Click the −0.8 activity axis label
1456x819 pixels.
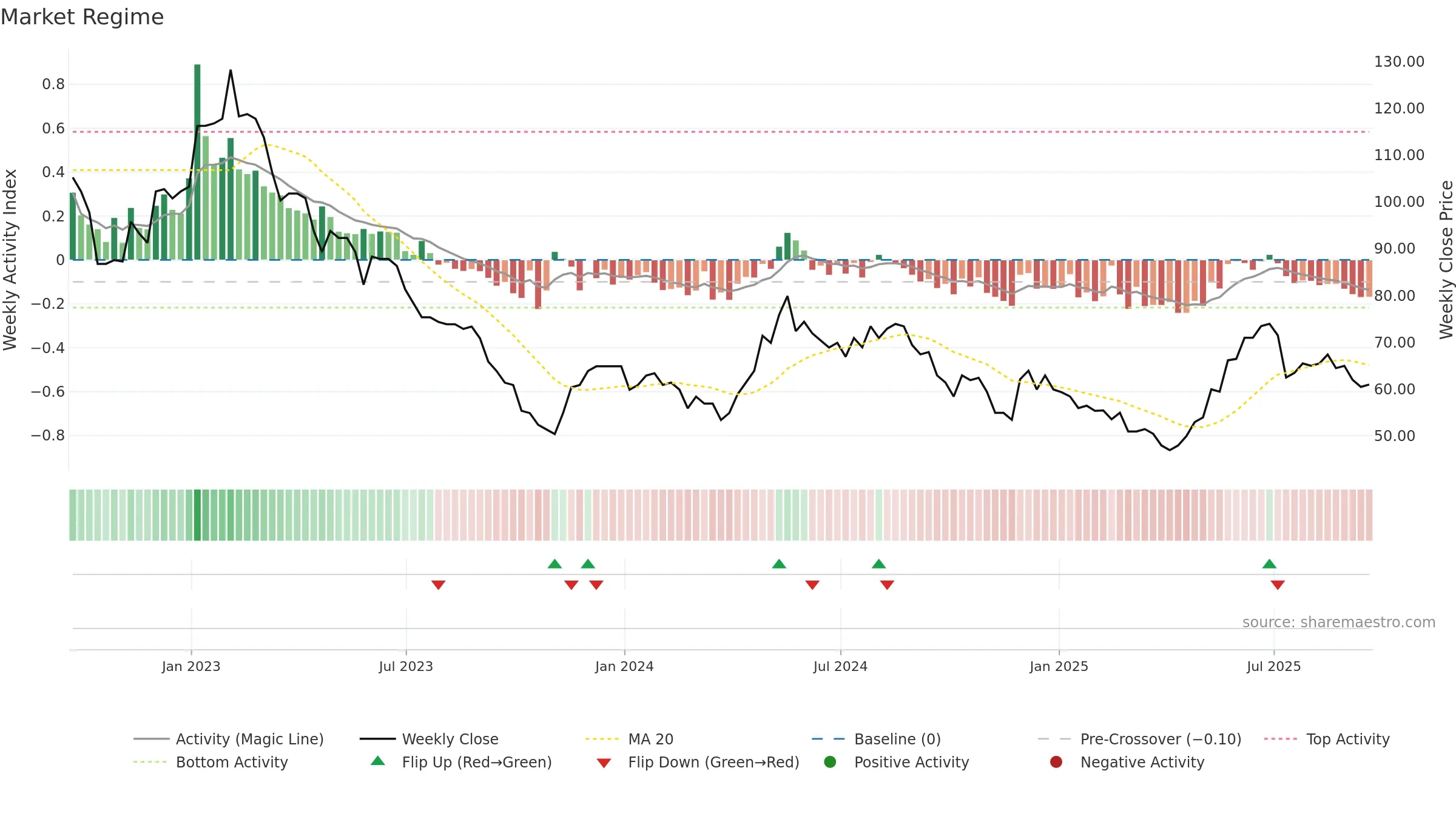tap(48, 436)
